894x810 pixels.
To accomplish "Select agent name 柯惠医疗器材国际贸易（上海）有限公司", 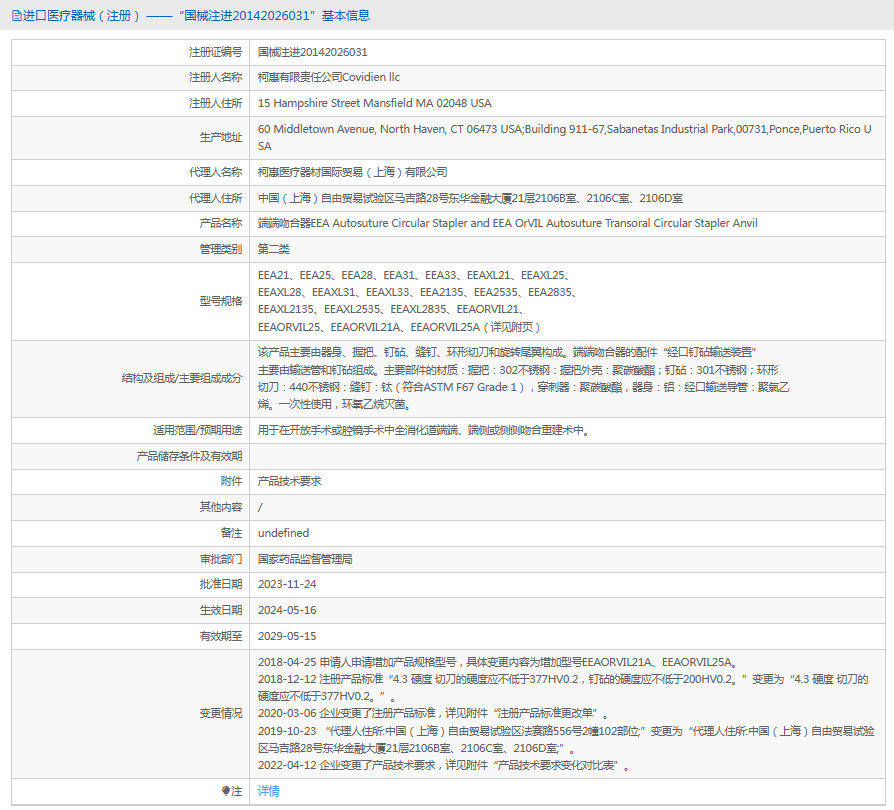I will 352,172.
